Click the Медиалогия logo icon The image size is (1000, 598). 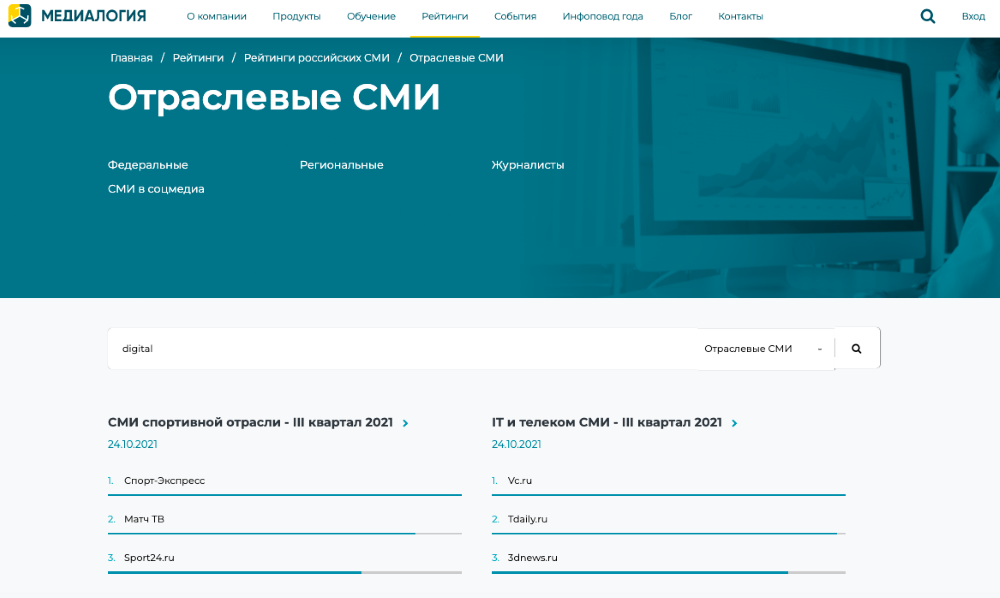[x=20, y=16]
